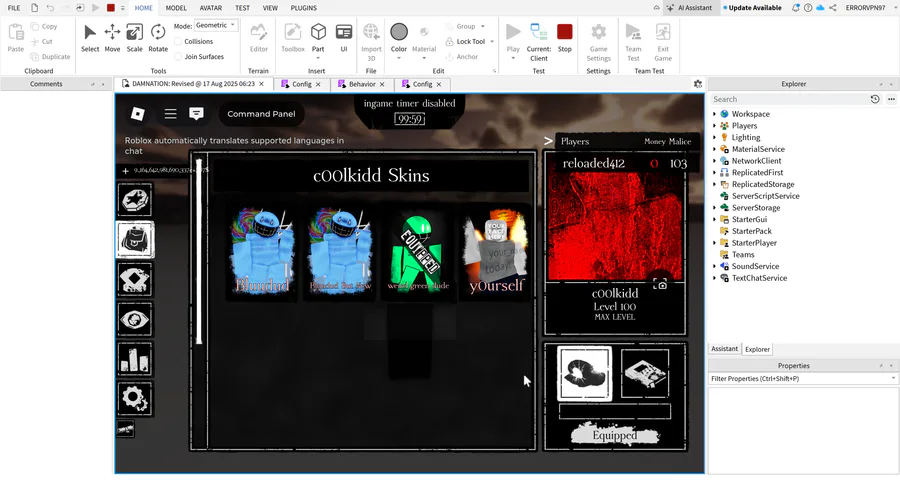Enable the Join Surfaces checkbox
Viewport: 900px width, 493px height.
tap(178, 57)
